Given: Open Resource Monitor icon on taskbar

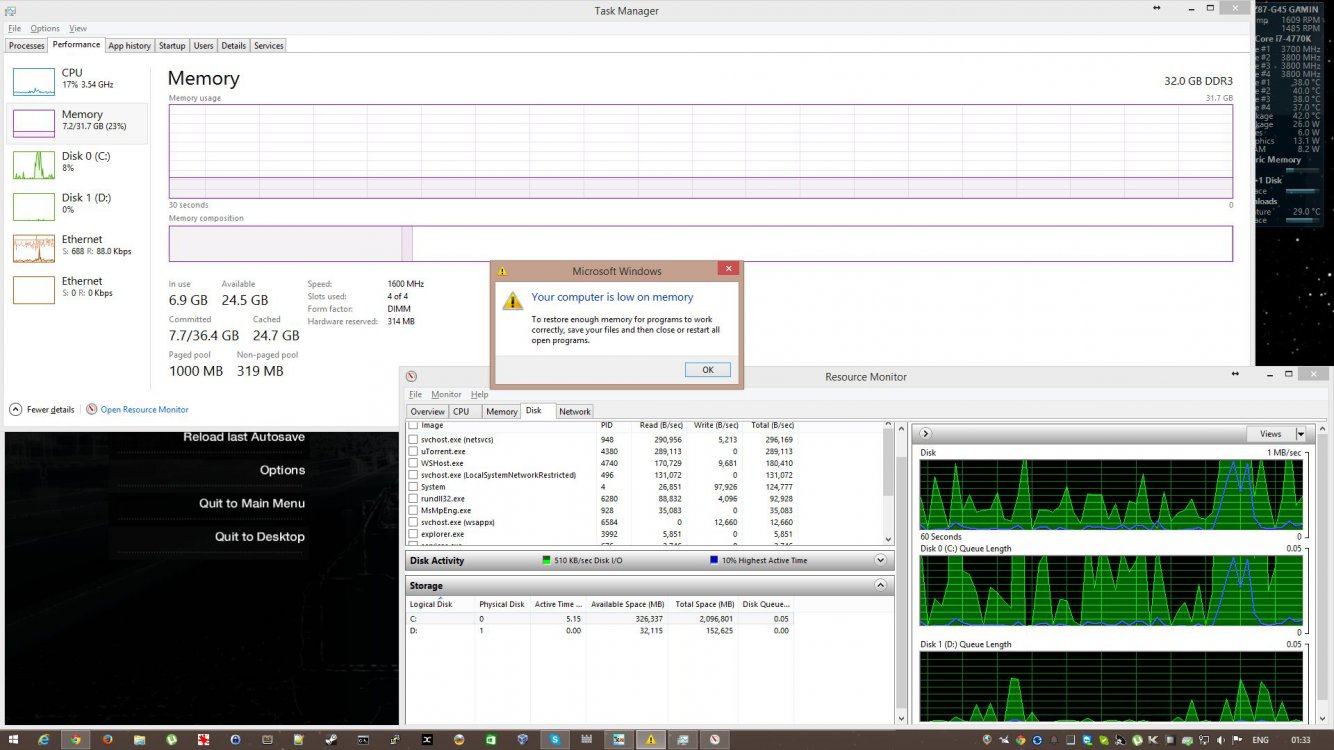Looking at the screenshot, I should pos(714,740).
